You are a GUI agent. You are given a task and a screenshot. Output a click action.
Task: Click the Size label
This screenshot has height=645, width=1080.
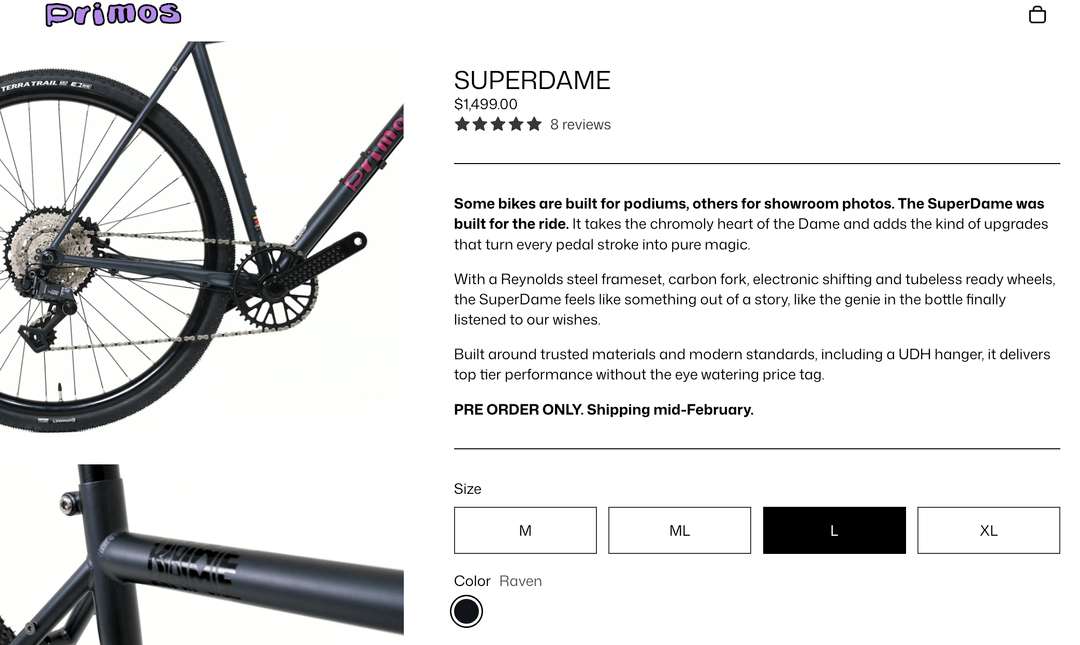467,489
